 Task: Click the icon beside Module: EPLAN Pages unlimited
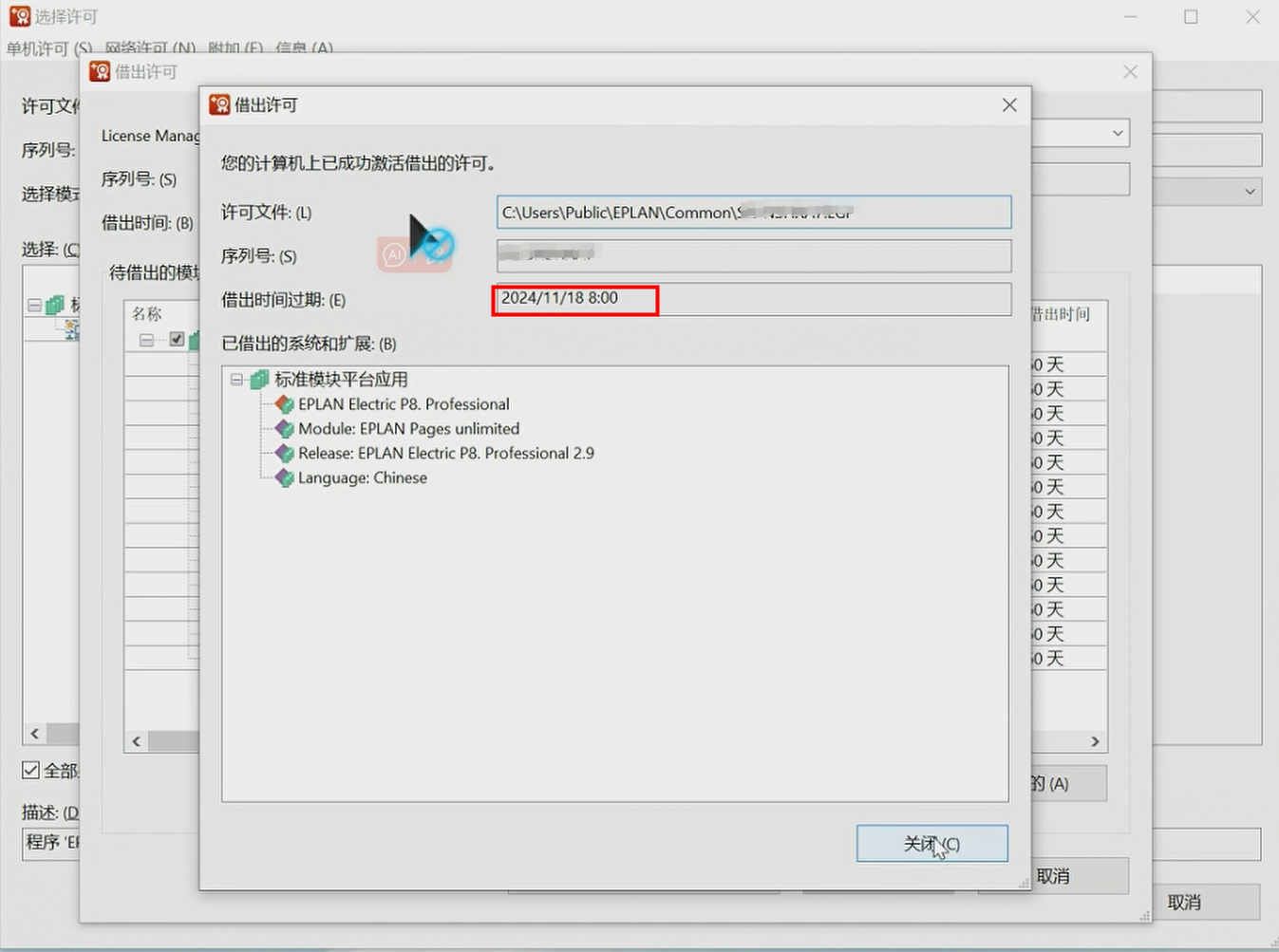[284, 429]
